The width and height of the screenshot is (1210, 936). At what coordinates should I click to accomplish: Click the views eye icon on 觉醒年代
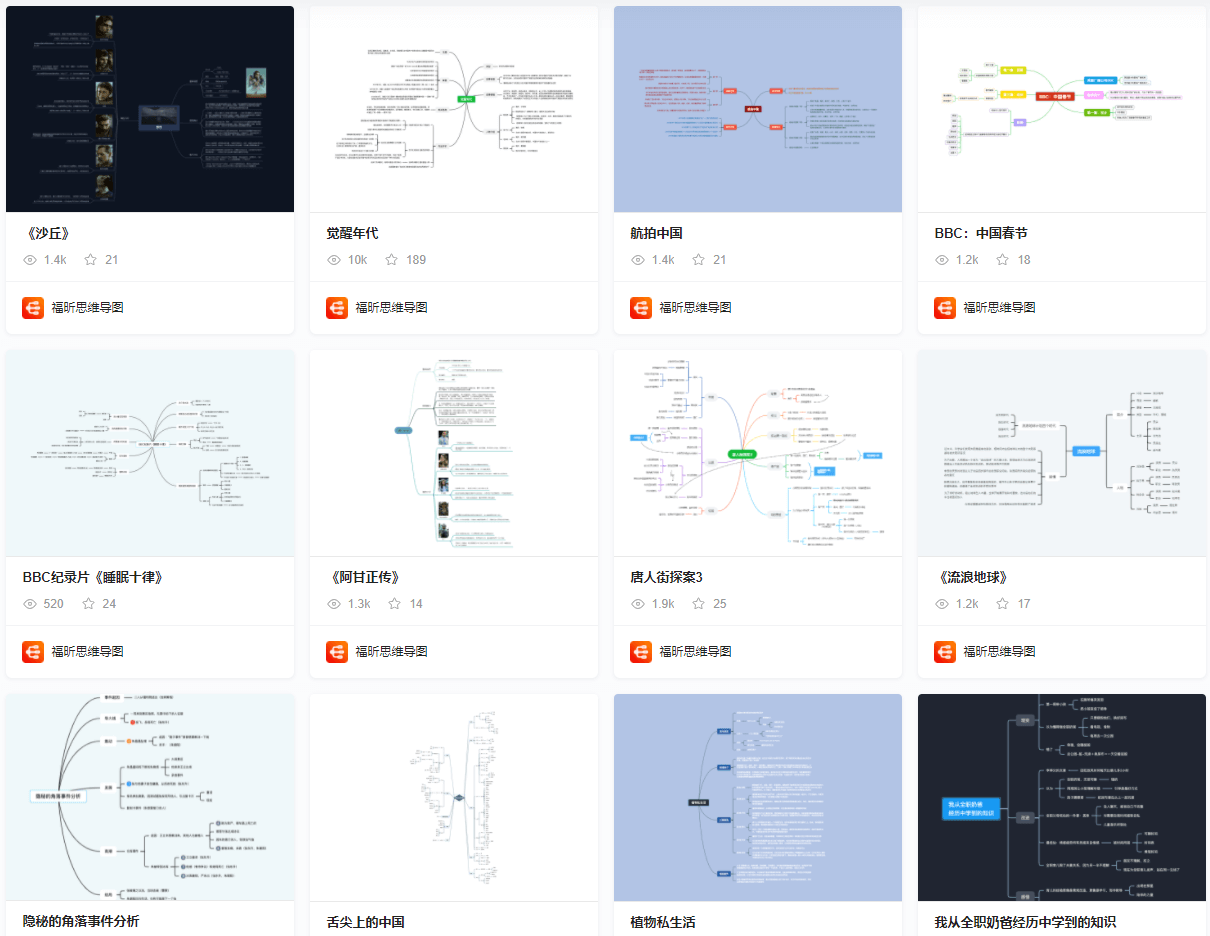[x=334, y=260]
